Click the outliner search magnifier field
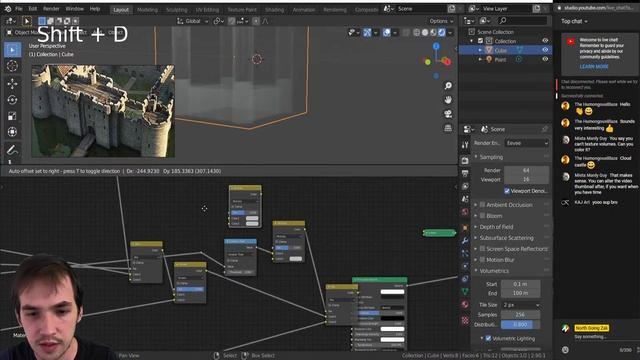 522,20
